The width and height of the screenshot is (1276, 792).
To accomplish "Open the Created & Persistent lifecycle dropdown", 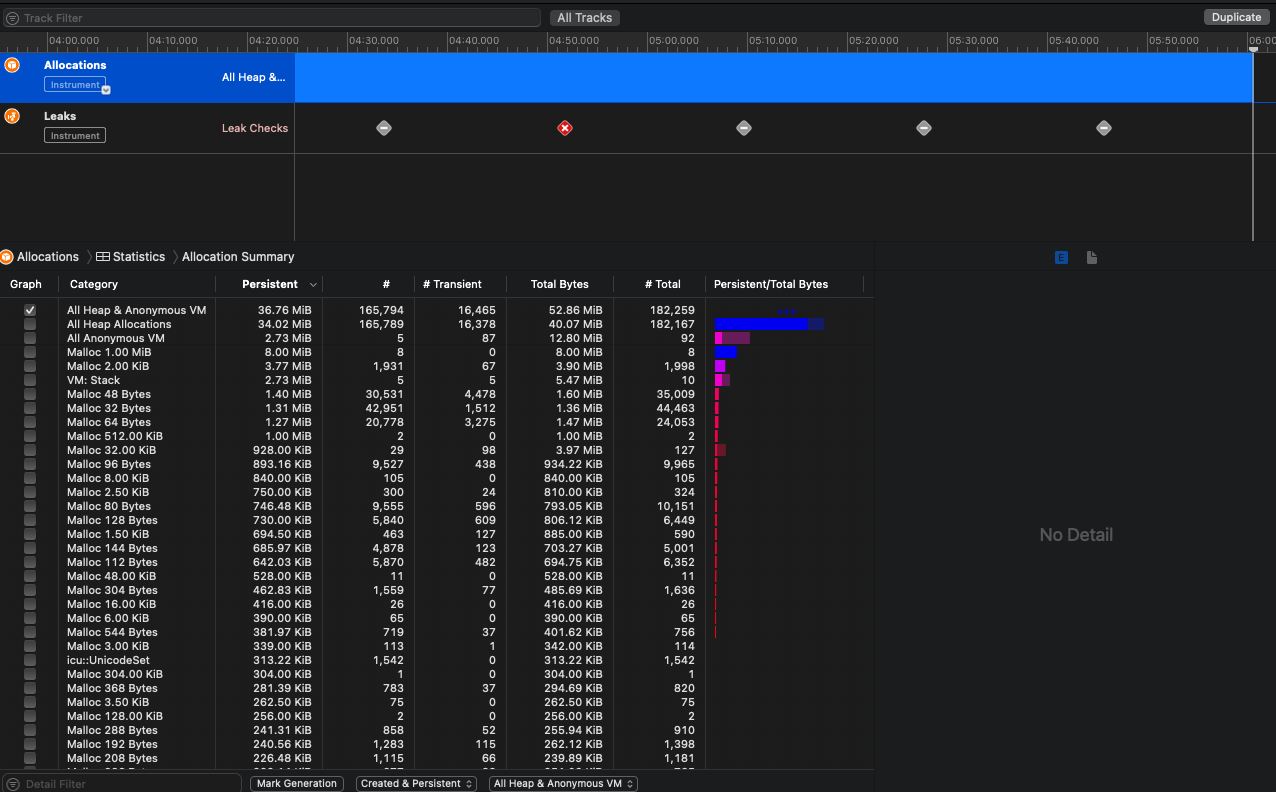I will click(x=416, y=784).
